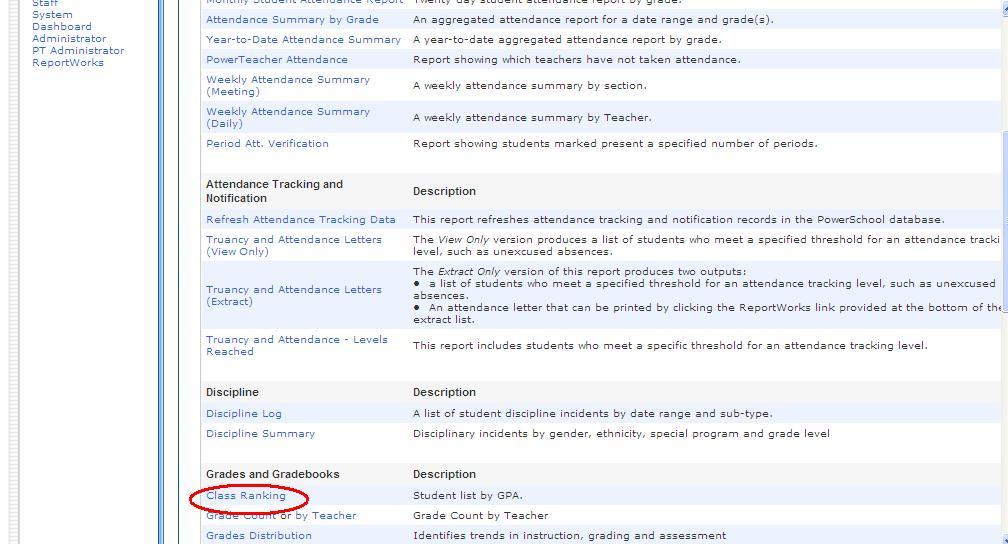Select the Levels Reached description text
Image resolution: width=1008 pixels, height=544 pixels.
pyautogui.click(x=670, y=346)
